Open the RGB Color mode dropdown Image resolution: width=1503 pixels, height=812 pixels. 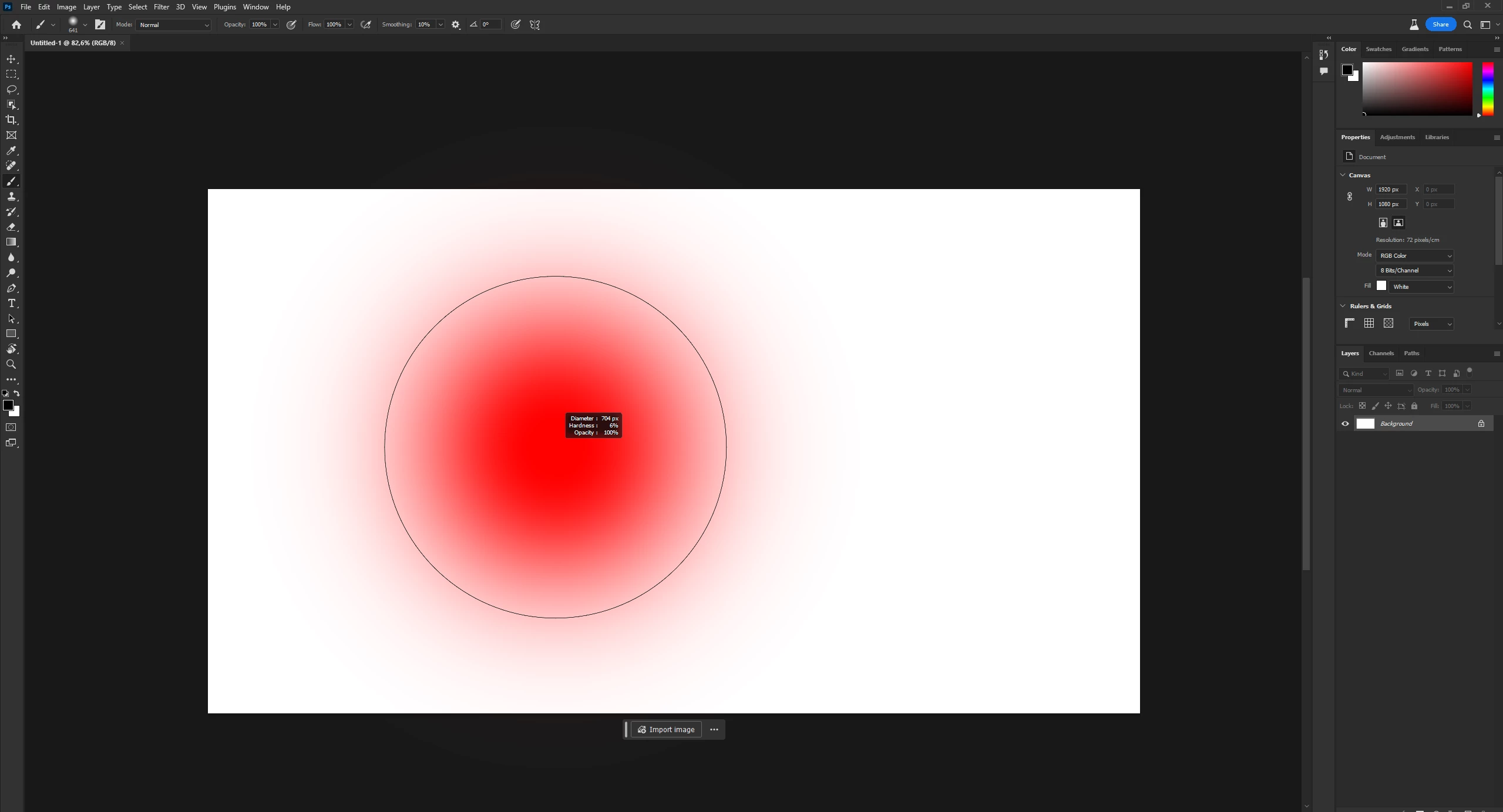[x=1414, y=256]
